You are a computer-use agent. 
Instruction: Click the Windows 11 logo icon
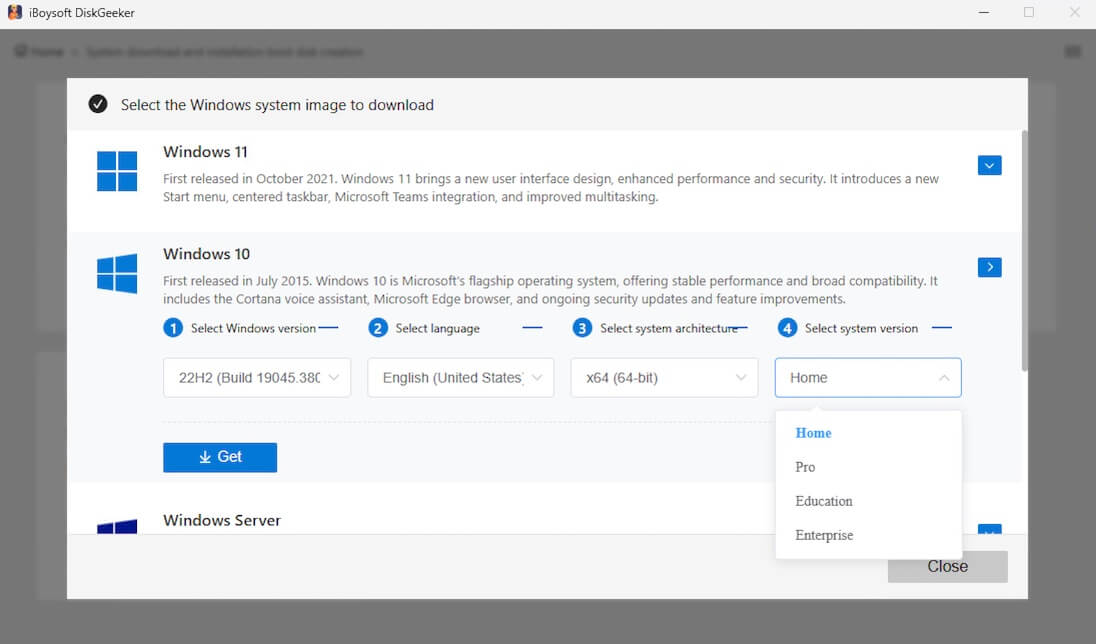pos(117,171)
